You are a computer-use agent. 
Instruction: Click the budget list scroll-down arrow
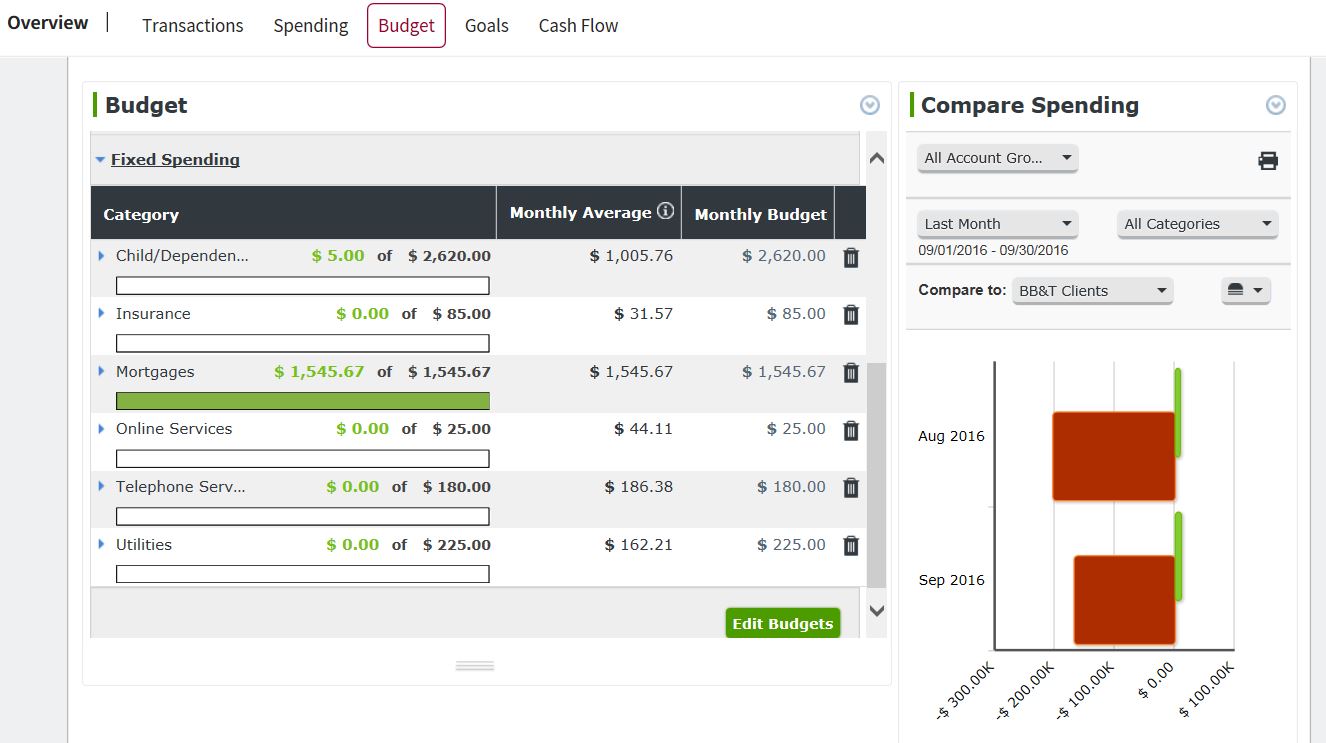877,610
